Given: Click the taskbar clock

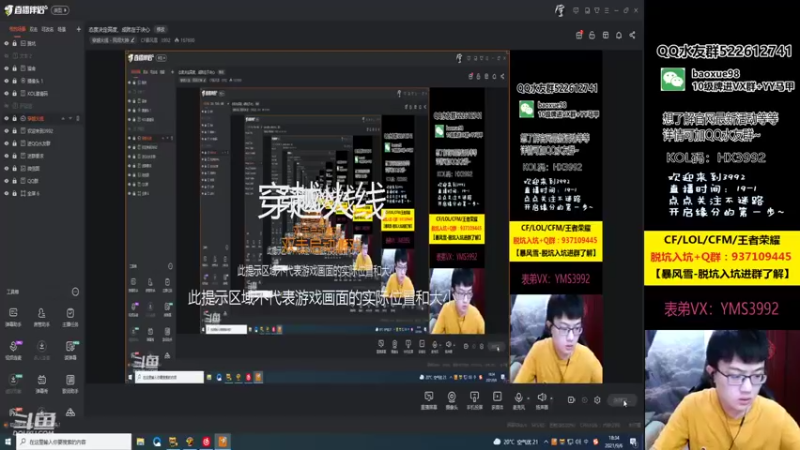Looking at the screenshot, I should coord(615,442).
